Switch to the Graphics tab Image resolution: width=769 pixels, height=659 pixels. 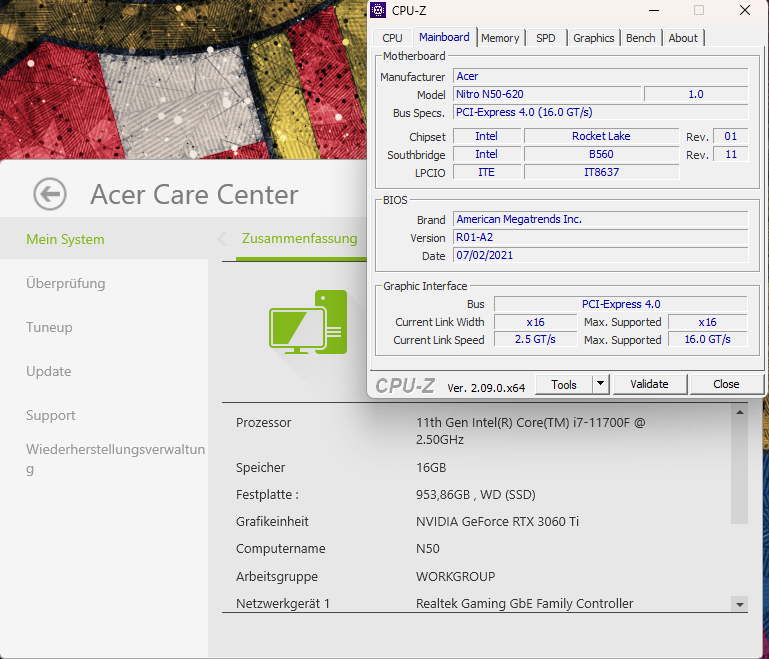593,38
